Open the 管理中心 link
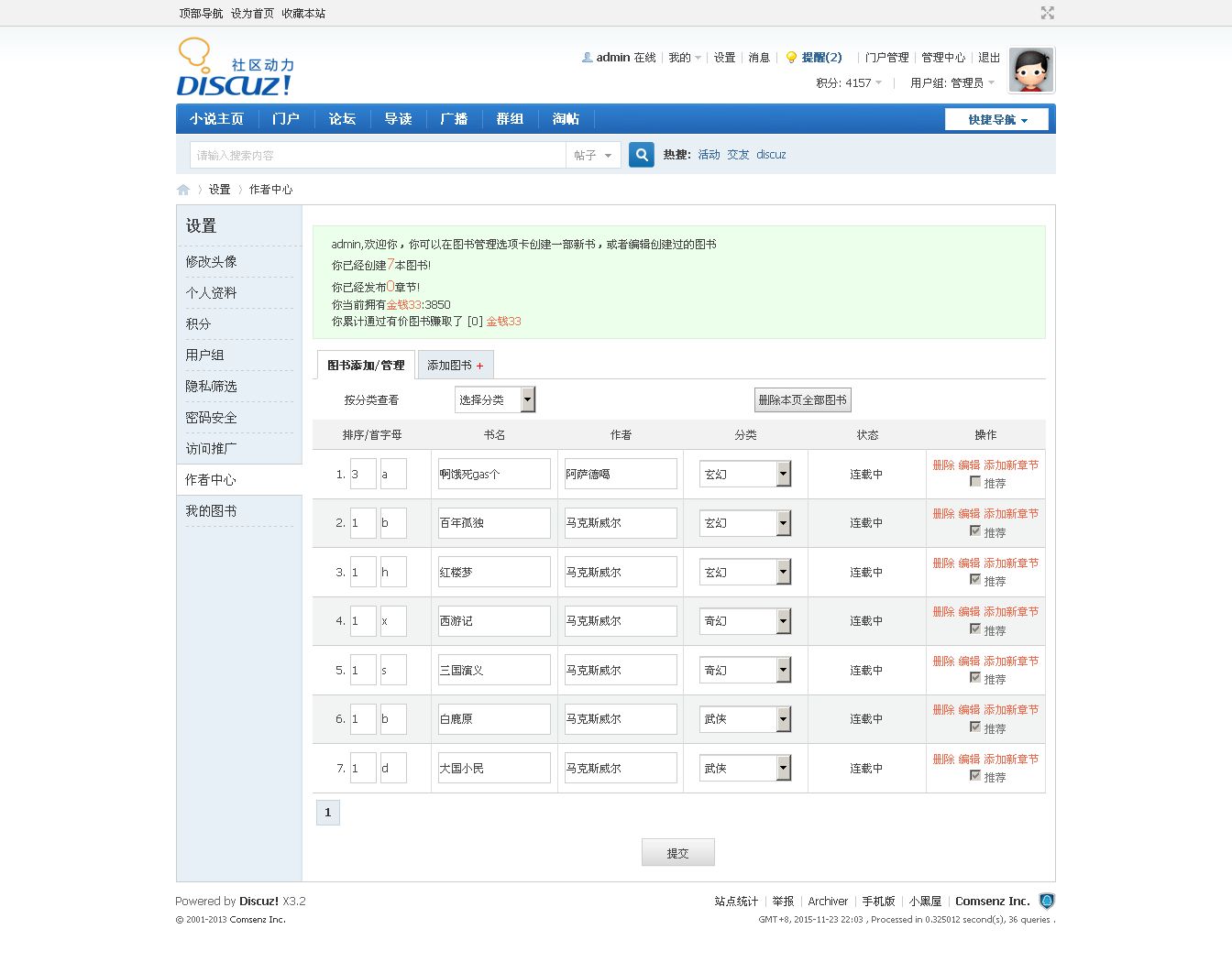Screen dimensions: 1232x973 pyautogui.click(x=943, y=57)
